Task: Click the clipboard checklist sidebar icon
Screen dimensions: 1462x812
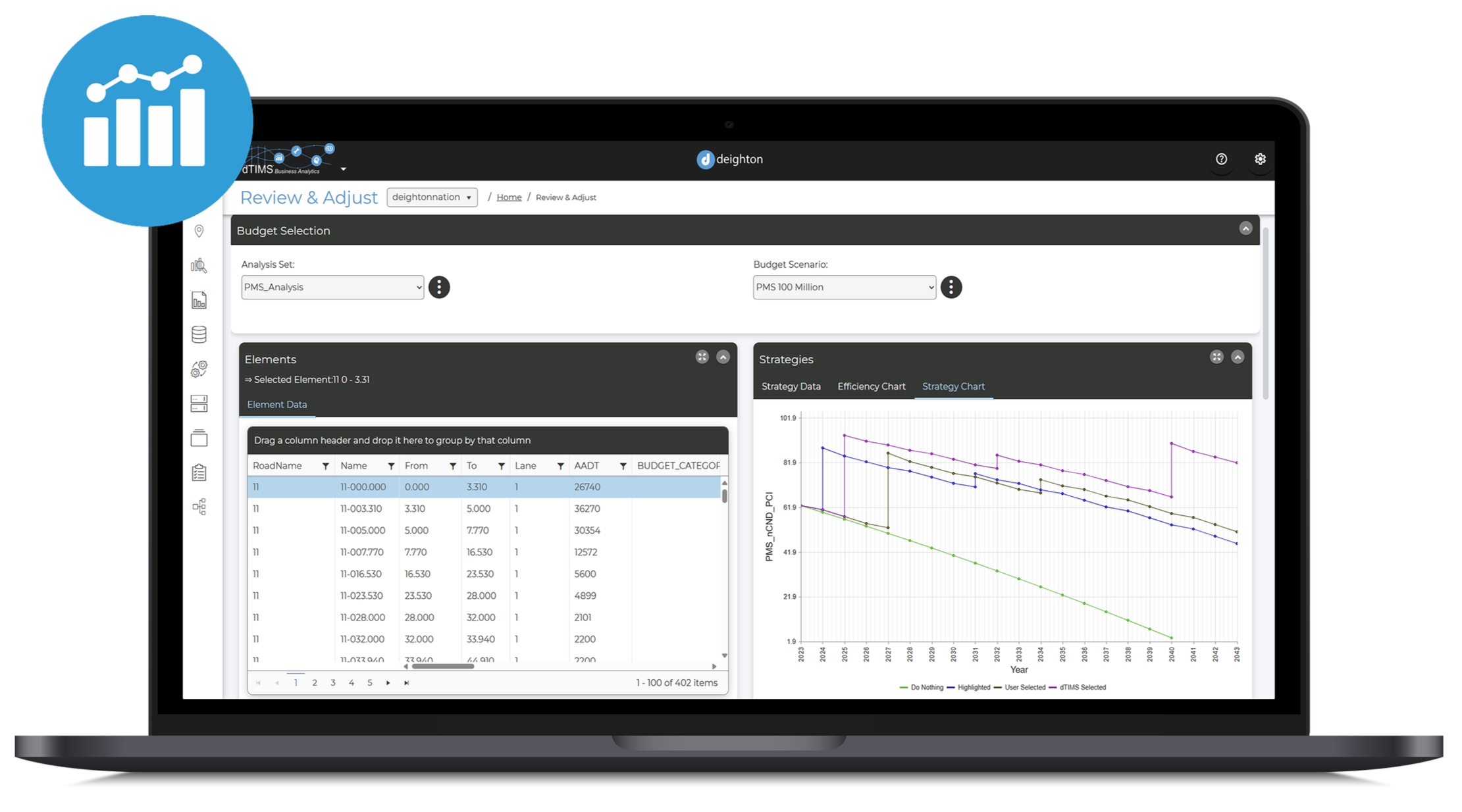Action: pyautogui.click(x=199, y=472)
